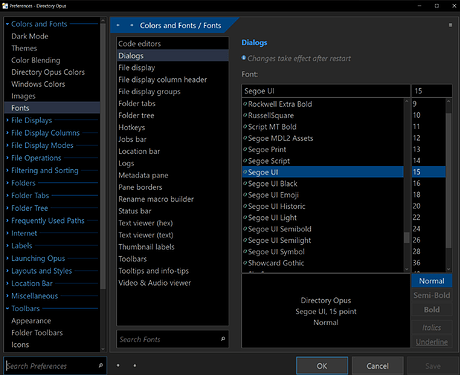Collapse the Colors and Fonts category

click(x=7, y=24)
